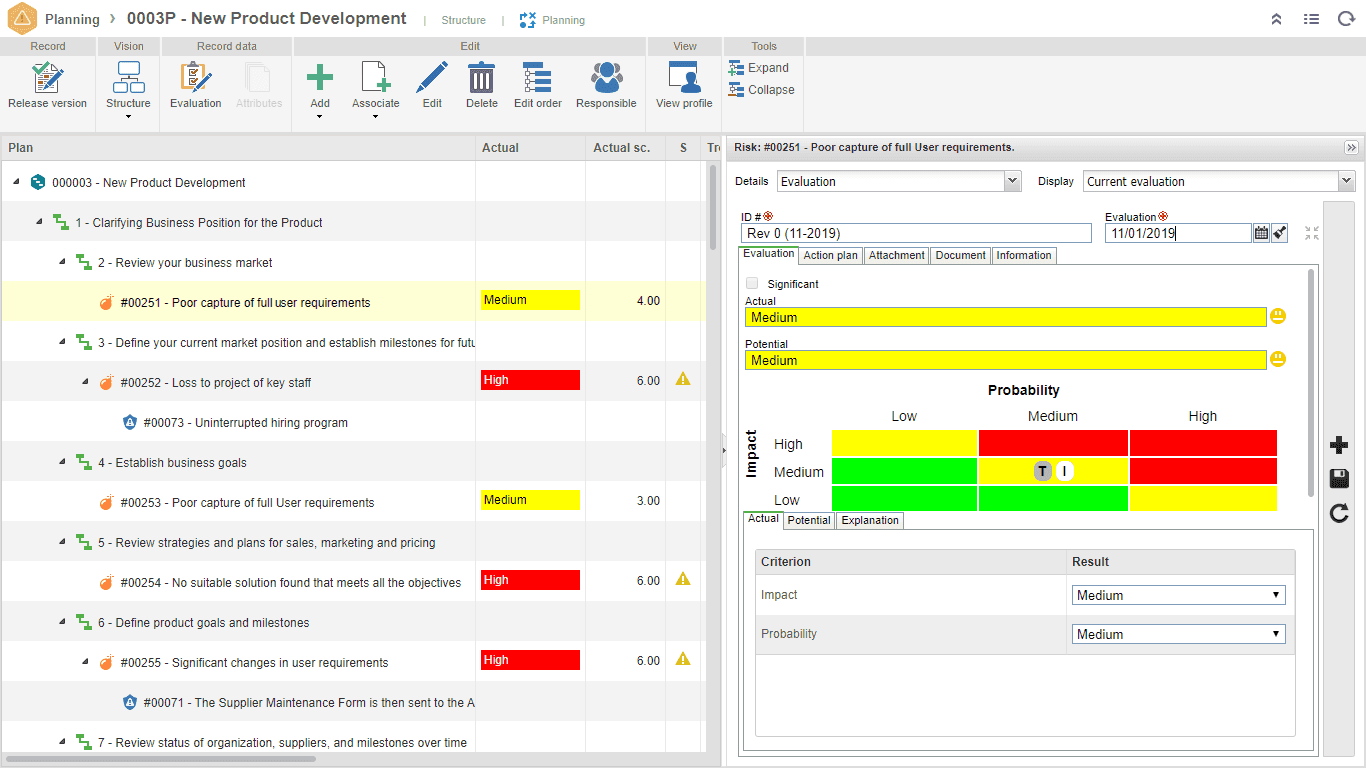Switch to the Potential tab

(808, 520)
